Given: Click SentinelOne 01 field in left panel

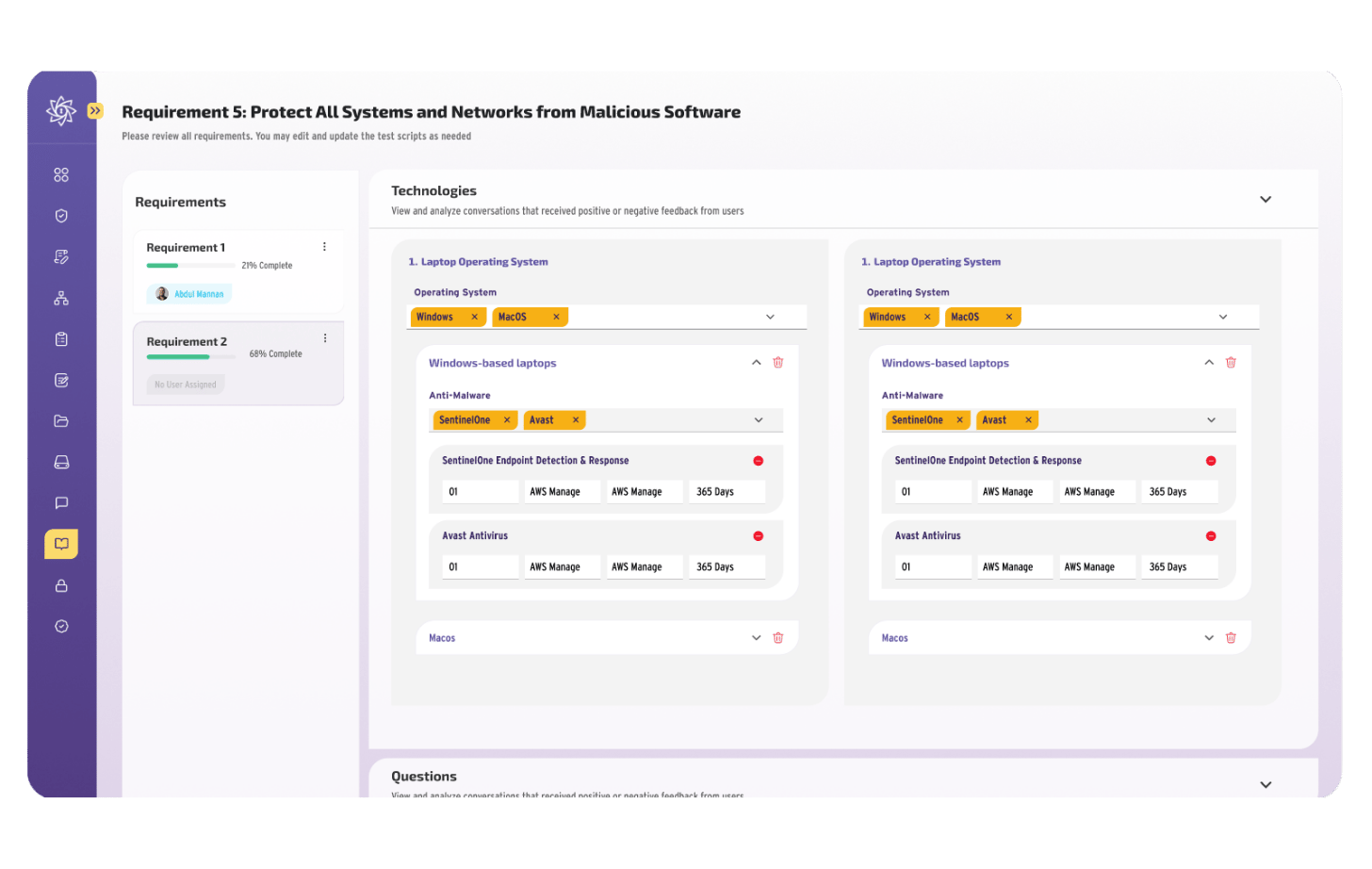Looking at the screenshot, I should [x=482, y=492].
